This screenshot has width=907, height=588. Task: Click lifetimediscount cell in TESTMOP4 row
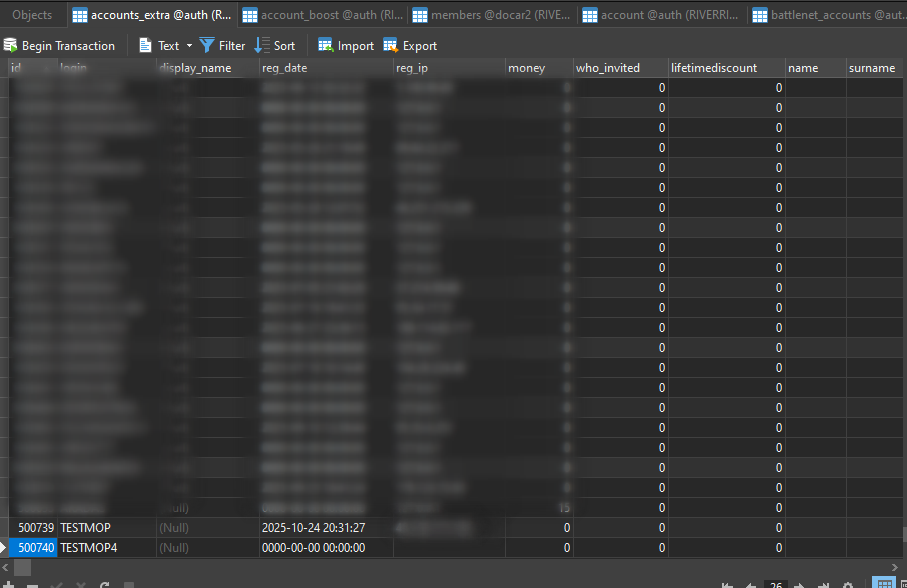pos(727,548)
